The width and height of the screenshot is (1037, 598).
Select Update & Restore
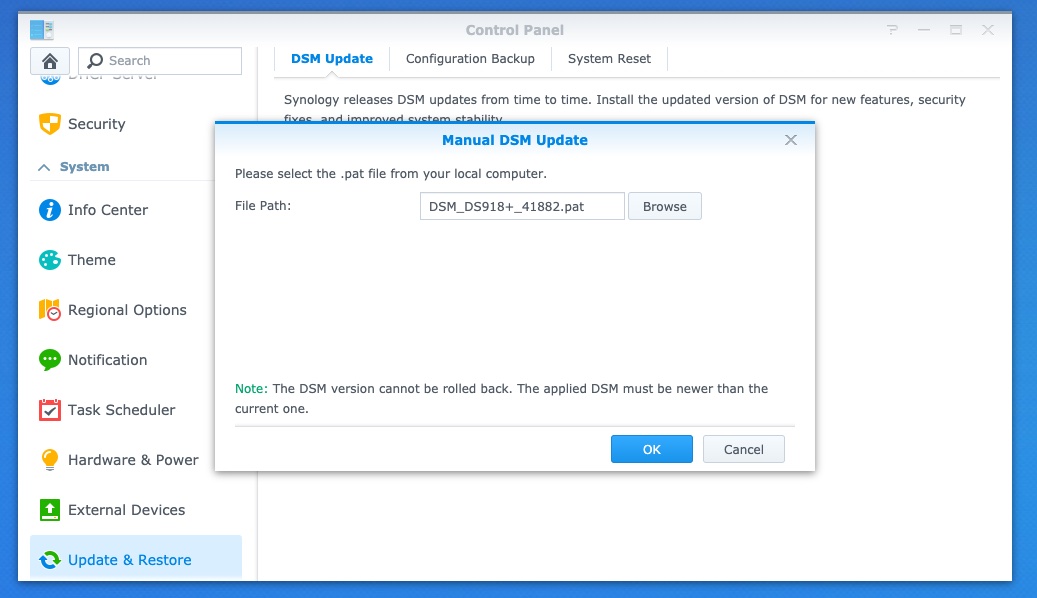[136, 558]
